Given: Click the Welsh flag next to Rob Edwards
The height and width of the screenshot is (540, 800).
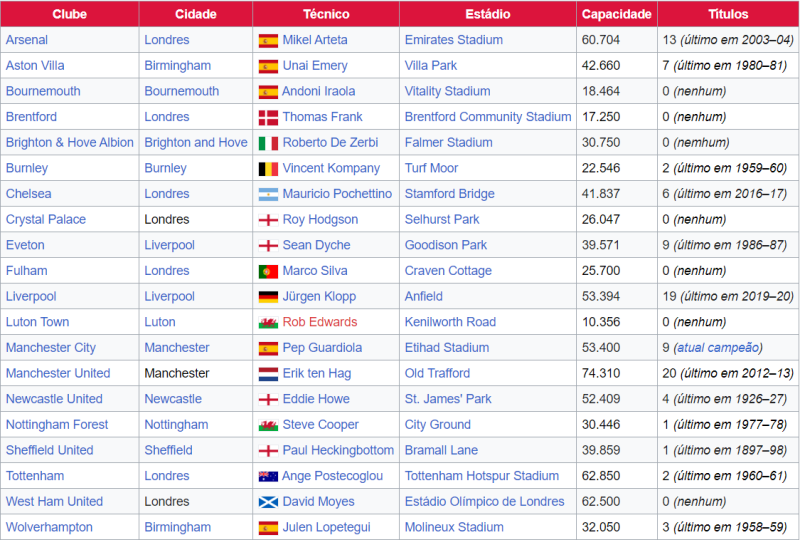Looking at the screenshot, I should (x=268, y=323).
